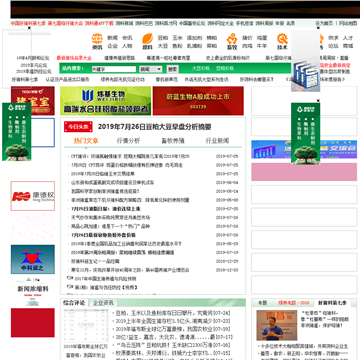
Task: Focus the 站内搜索 text input field
Action: (x=114, y=69)
